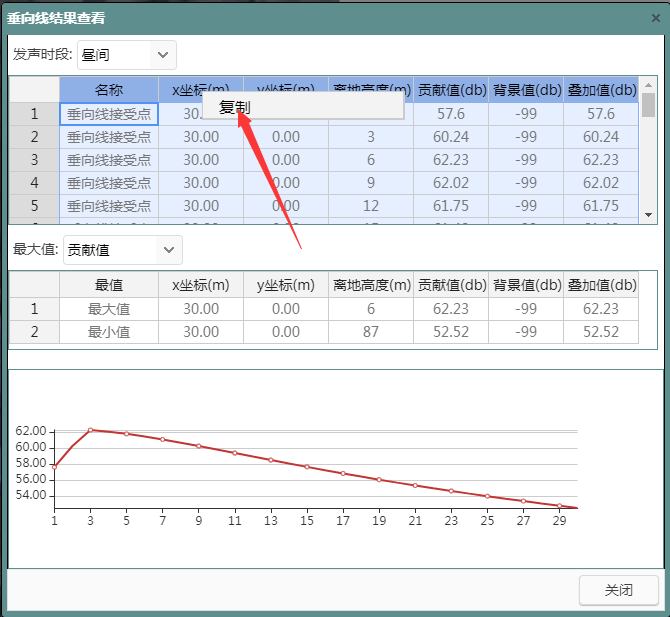Click the 垂向线接受点 cell in row 1
Screen dimensions: 670x617
click(108, 114)
